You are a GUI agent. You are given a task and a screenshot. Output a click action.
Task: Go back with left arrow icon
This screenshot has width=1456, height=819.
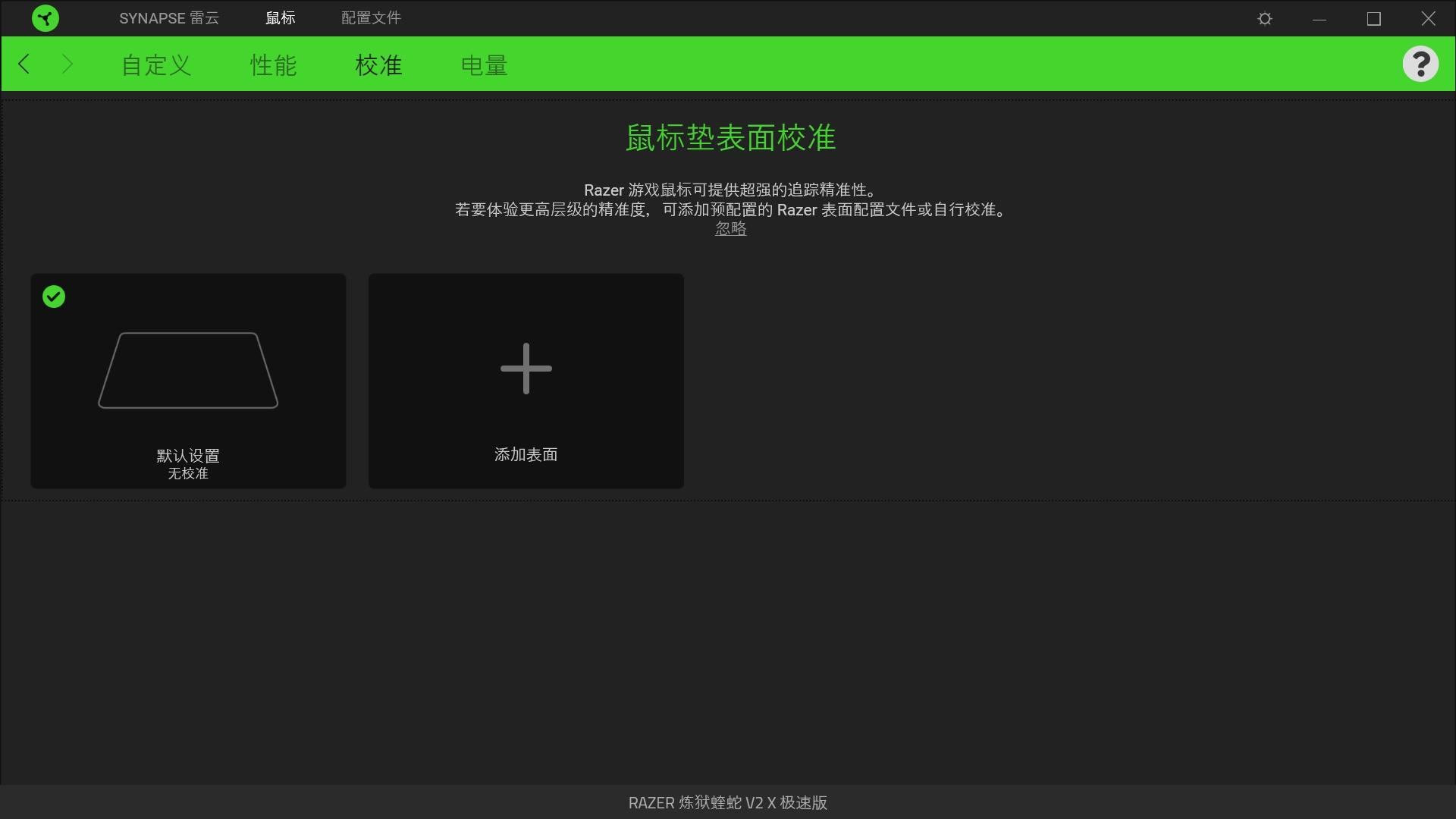[x=24, y=64]
